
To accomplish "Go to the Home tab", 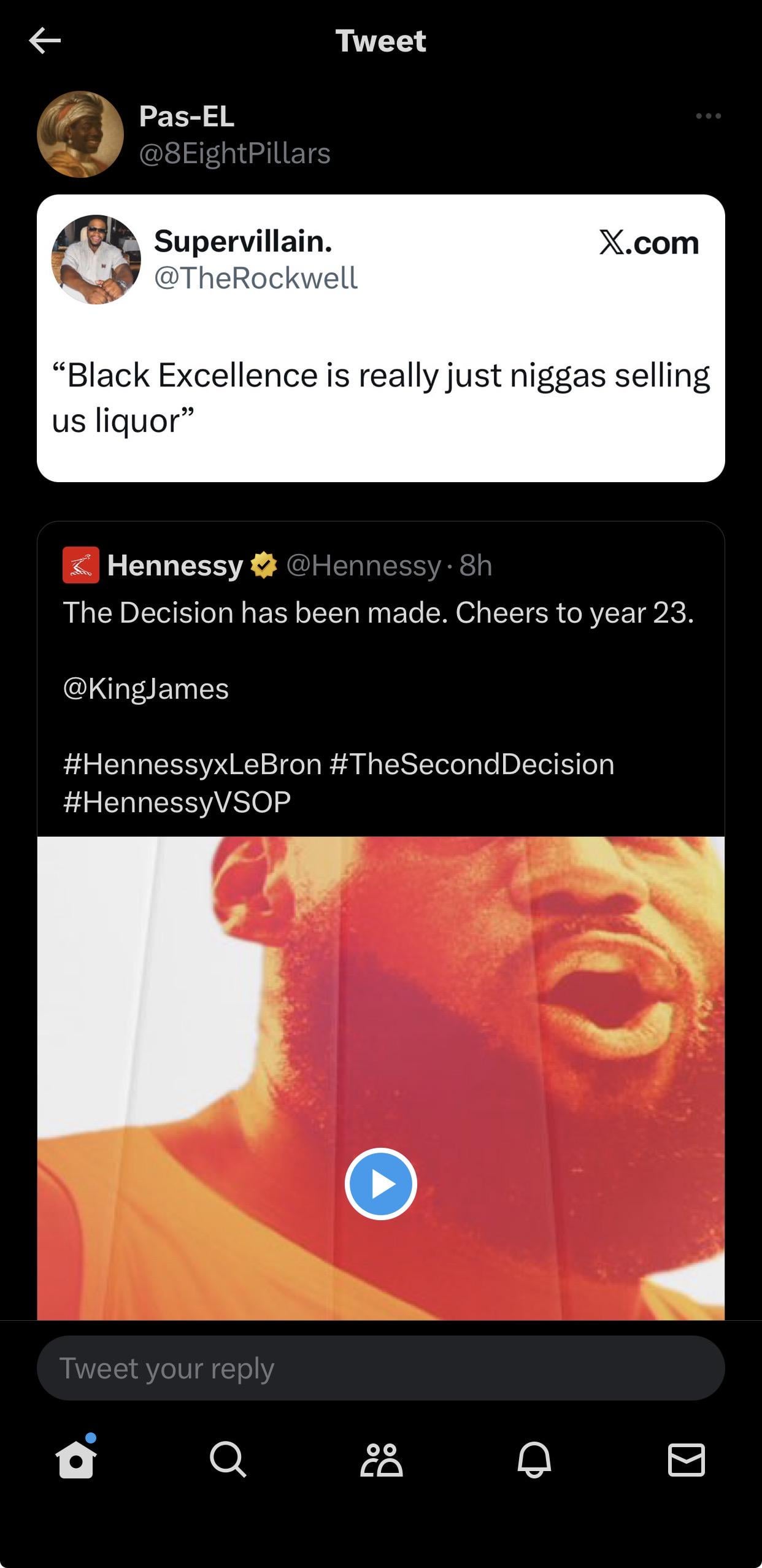I will point(76,1459).
